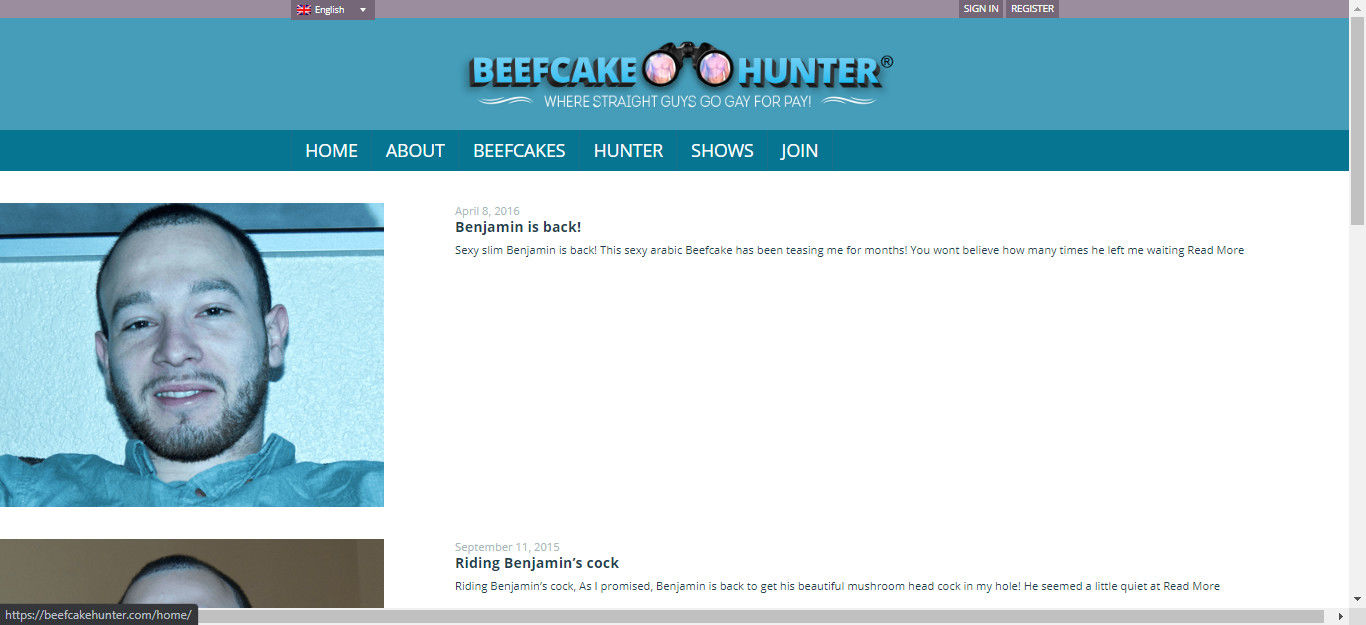Viewport: 1366px width, 625px height.
Task: Open the English language dropdown arrow
Action: point(363,10)
